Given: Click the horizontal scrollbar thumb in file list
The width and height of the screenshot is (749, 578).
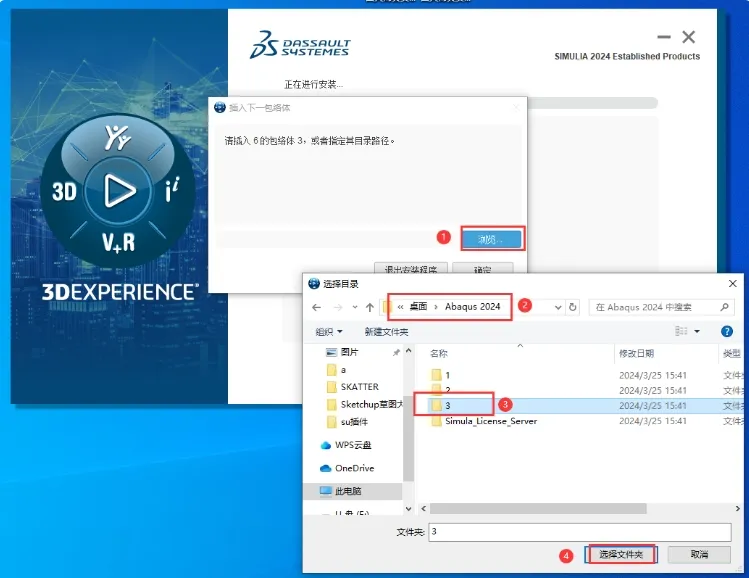Looking at the screenshot, I should (538, 509).
